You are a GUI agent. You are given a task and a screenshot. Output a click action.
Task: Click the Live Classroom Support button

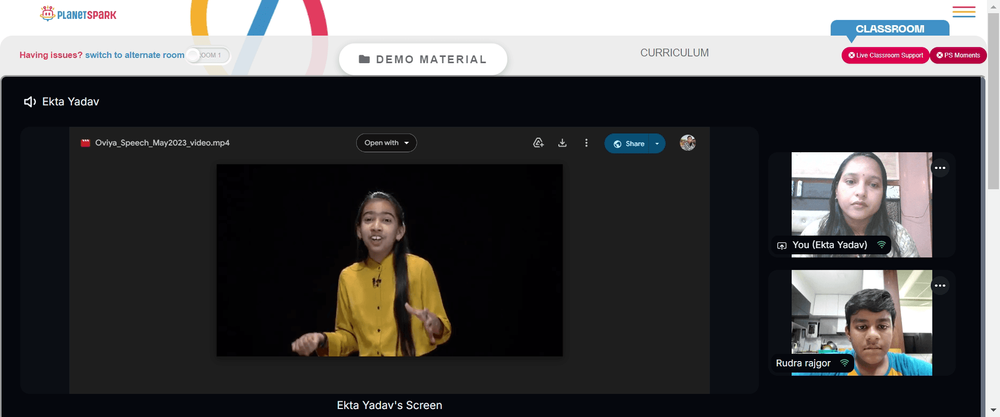click(x=885, y=55)
